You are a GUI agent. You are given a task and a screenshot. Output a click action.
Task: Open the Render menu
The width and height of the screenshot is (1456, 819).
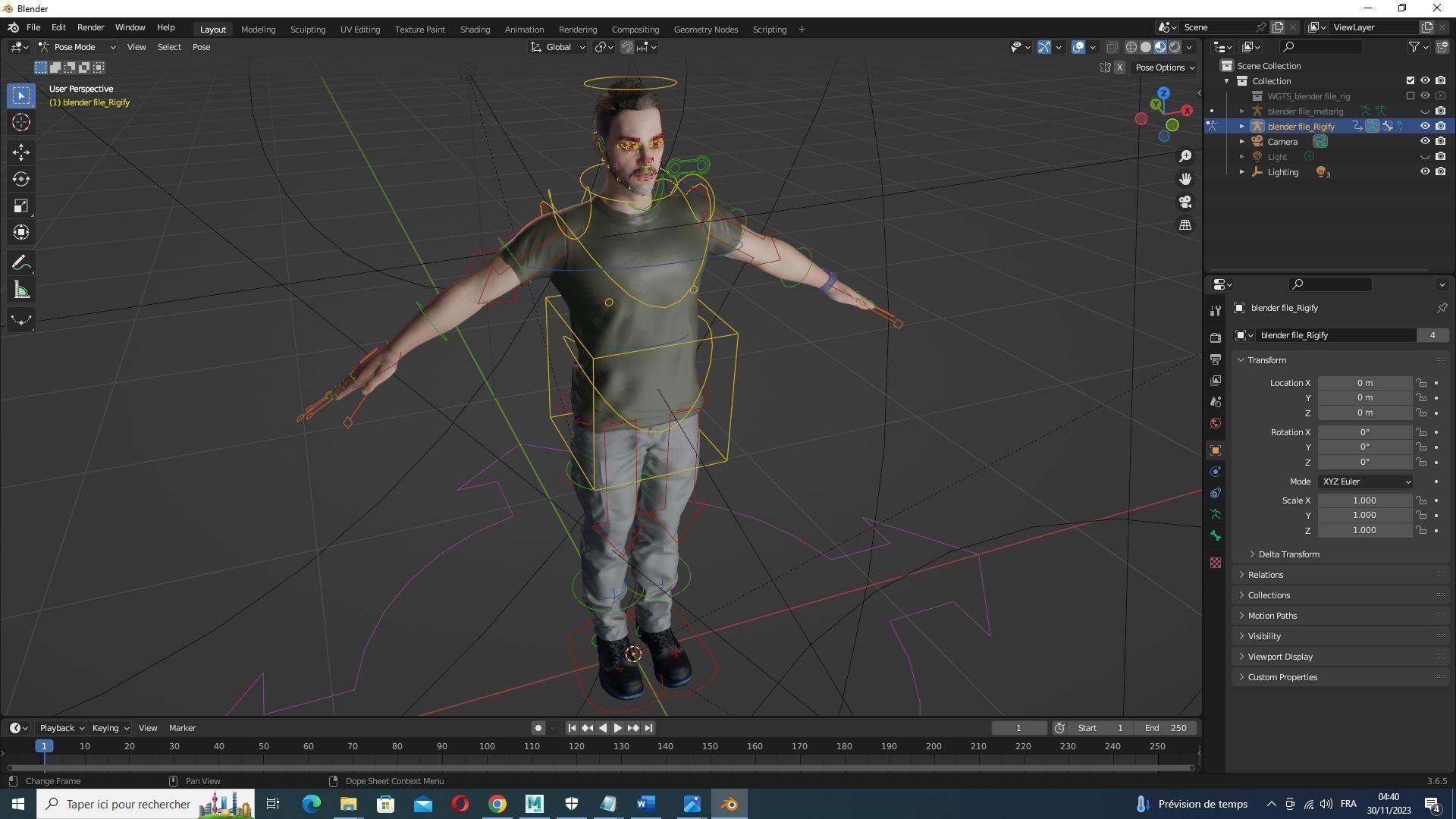(x=90, y=27)
